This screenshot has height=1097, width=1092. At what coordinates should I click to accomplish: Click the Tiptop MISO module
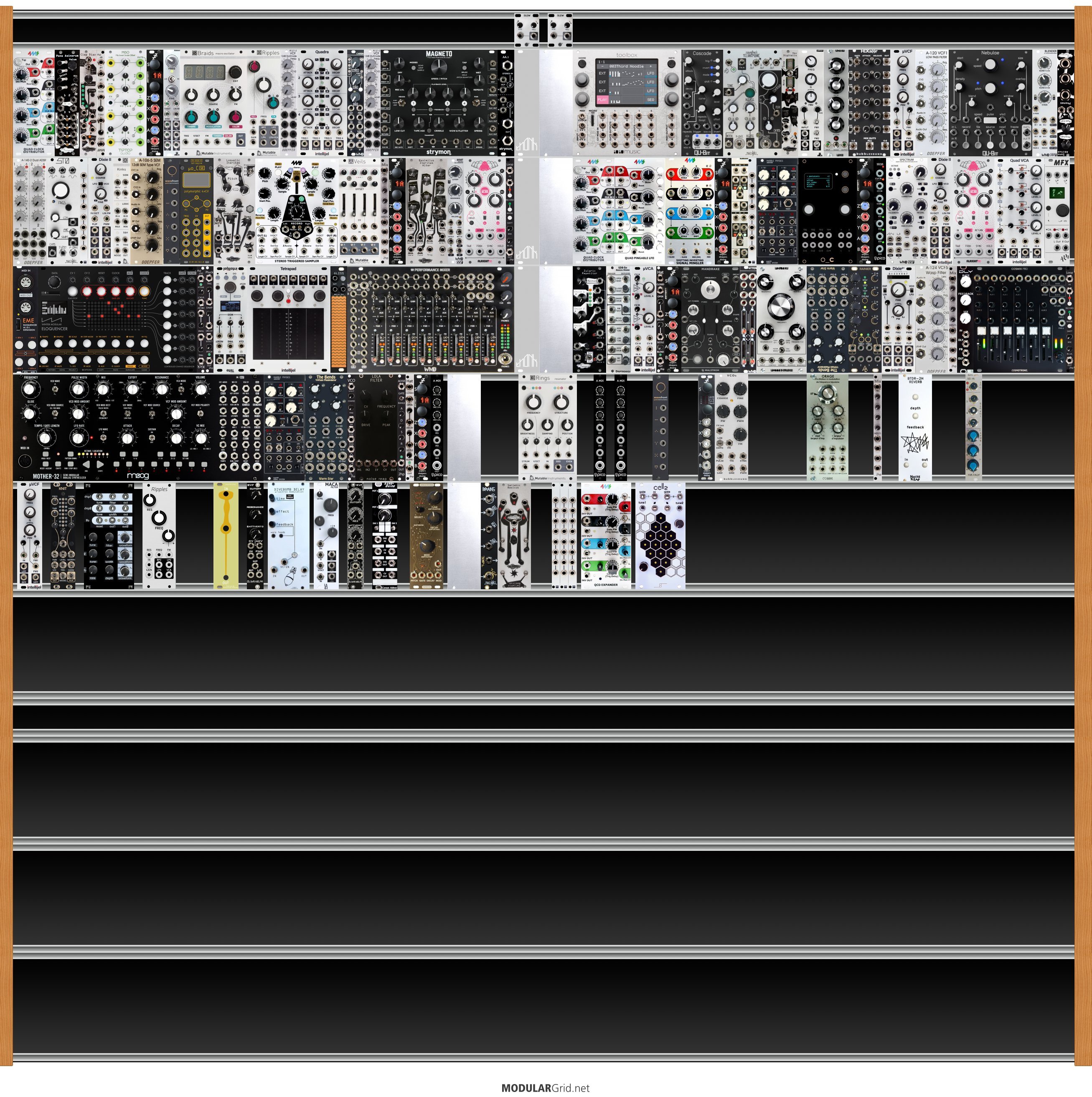coord(125,103)
